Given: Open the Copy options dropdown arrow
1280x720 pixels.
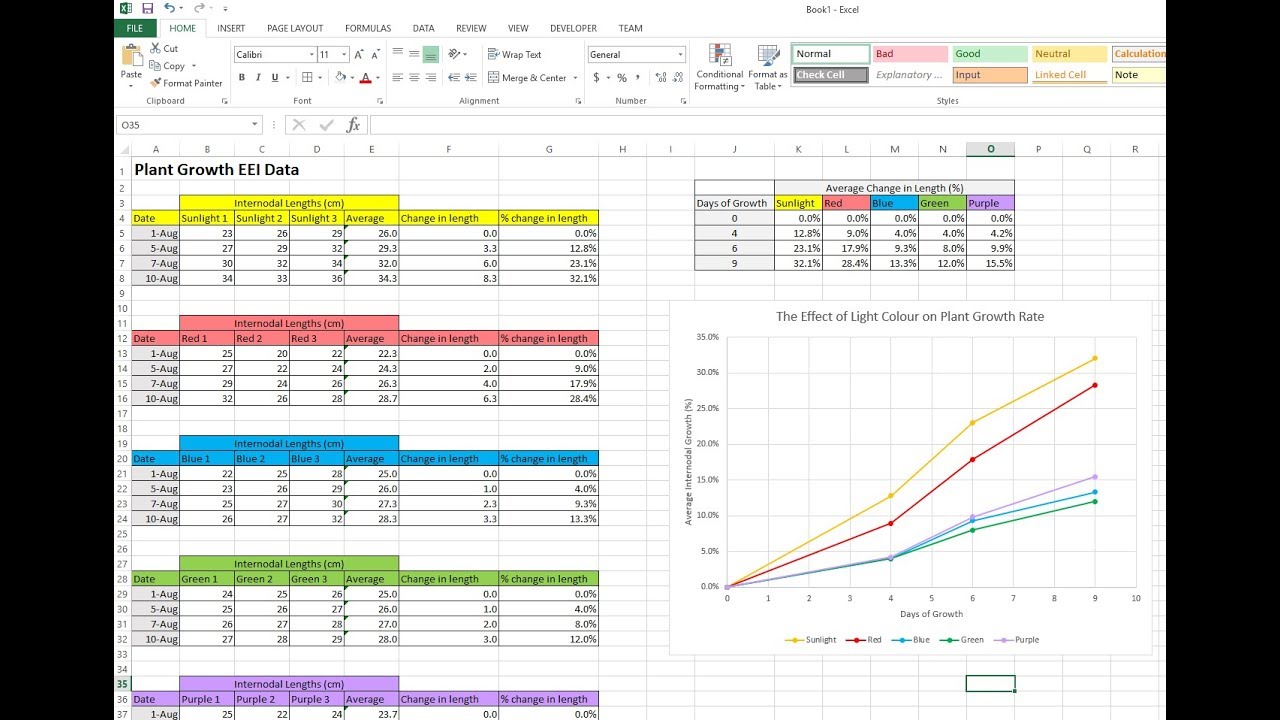Looking at the screenshot, I should (x=193, y=66).
